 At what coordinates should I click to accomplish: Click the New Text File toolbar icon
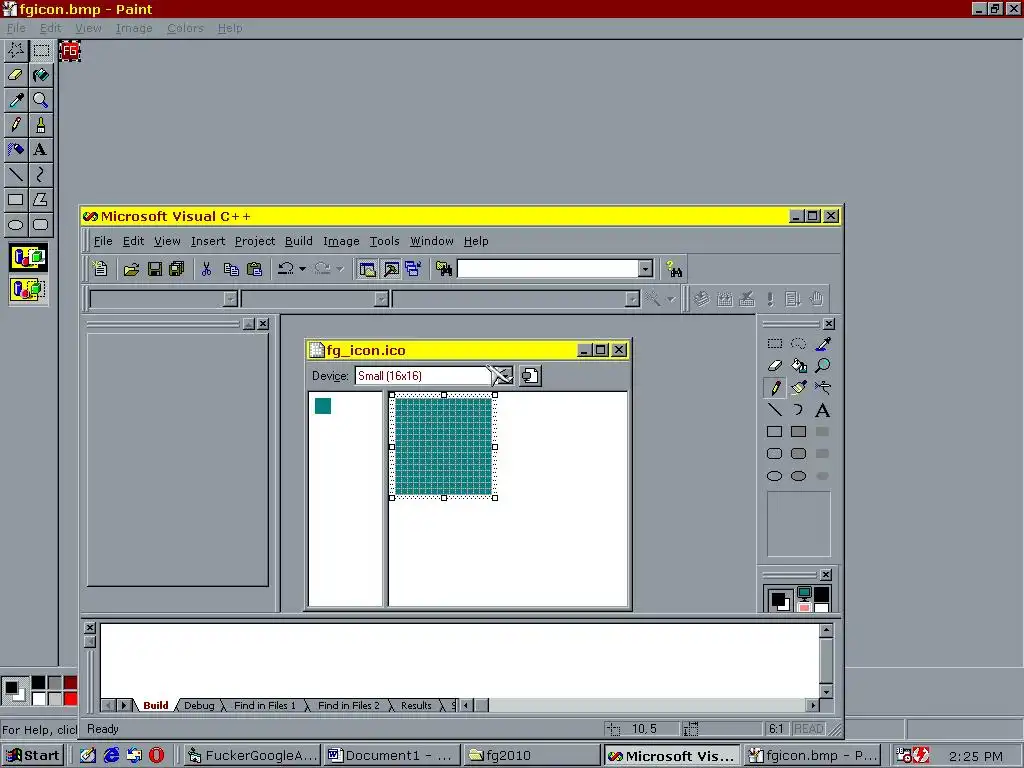100,268
